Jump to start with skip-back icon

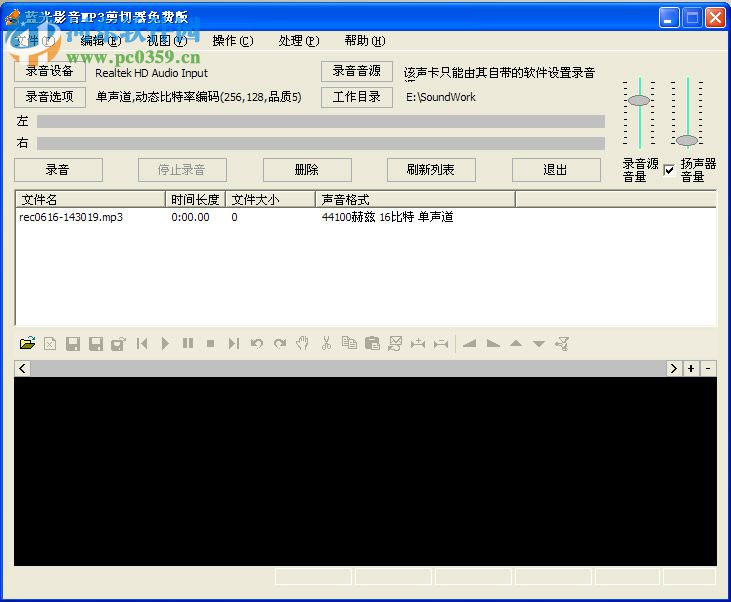click(x=142, y=344)
